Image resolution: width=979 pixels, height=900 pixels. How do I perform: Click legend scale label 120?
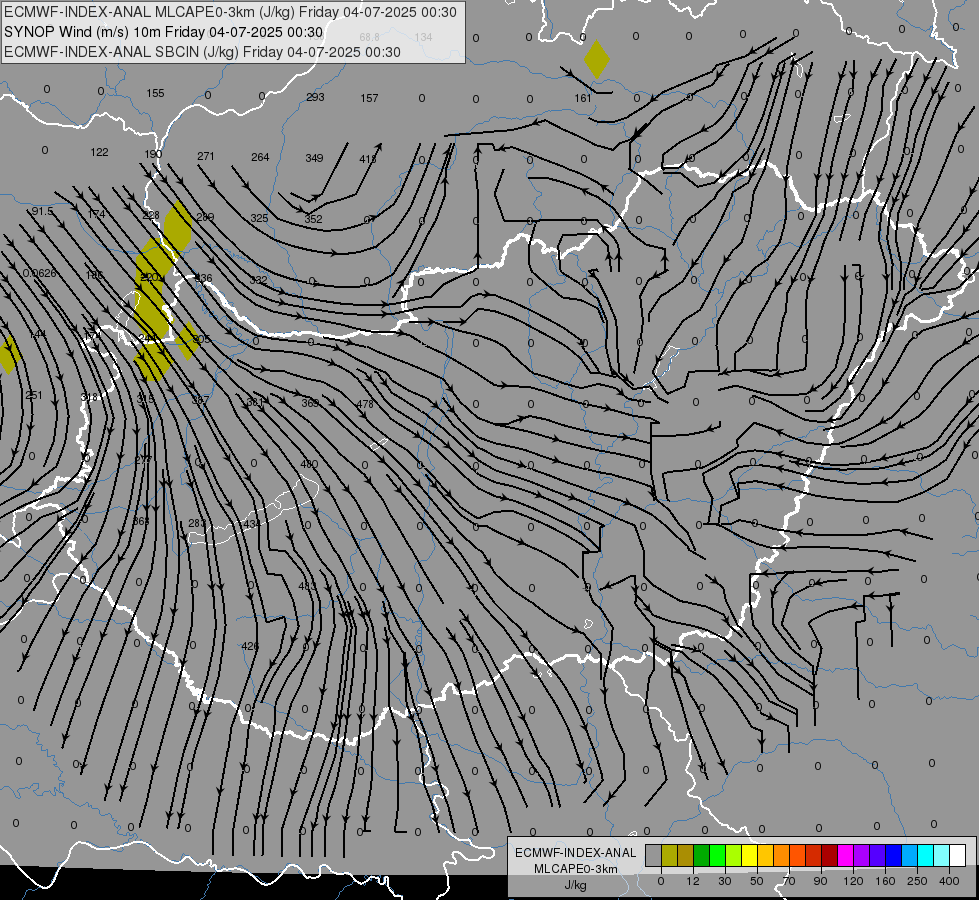tap(853, 881)
